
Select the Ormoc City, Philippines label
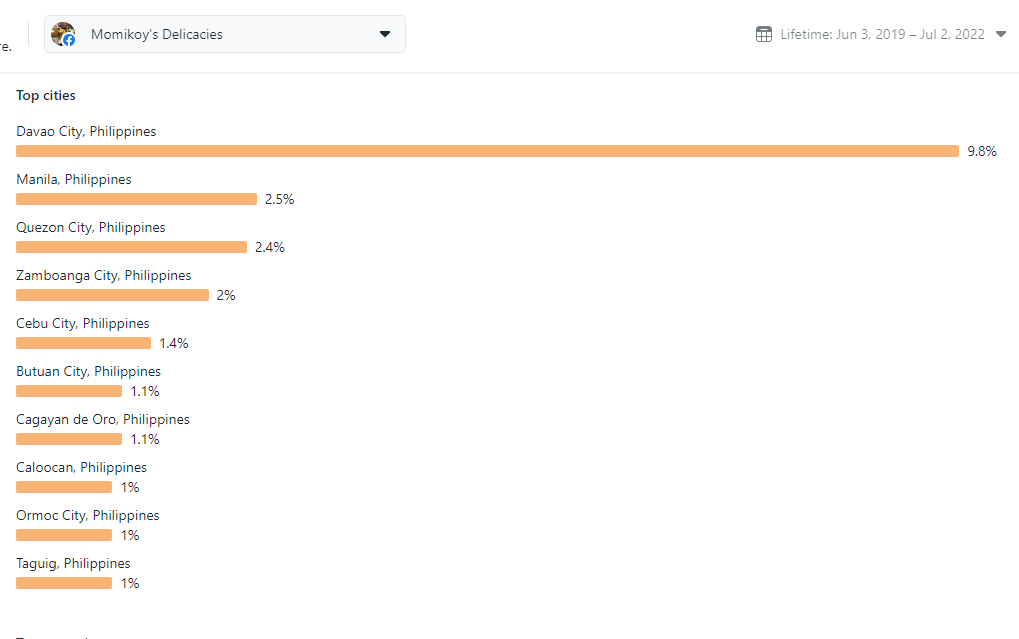tap(88, 515)
